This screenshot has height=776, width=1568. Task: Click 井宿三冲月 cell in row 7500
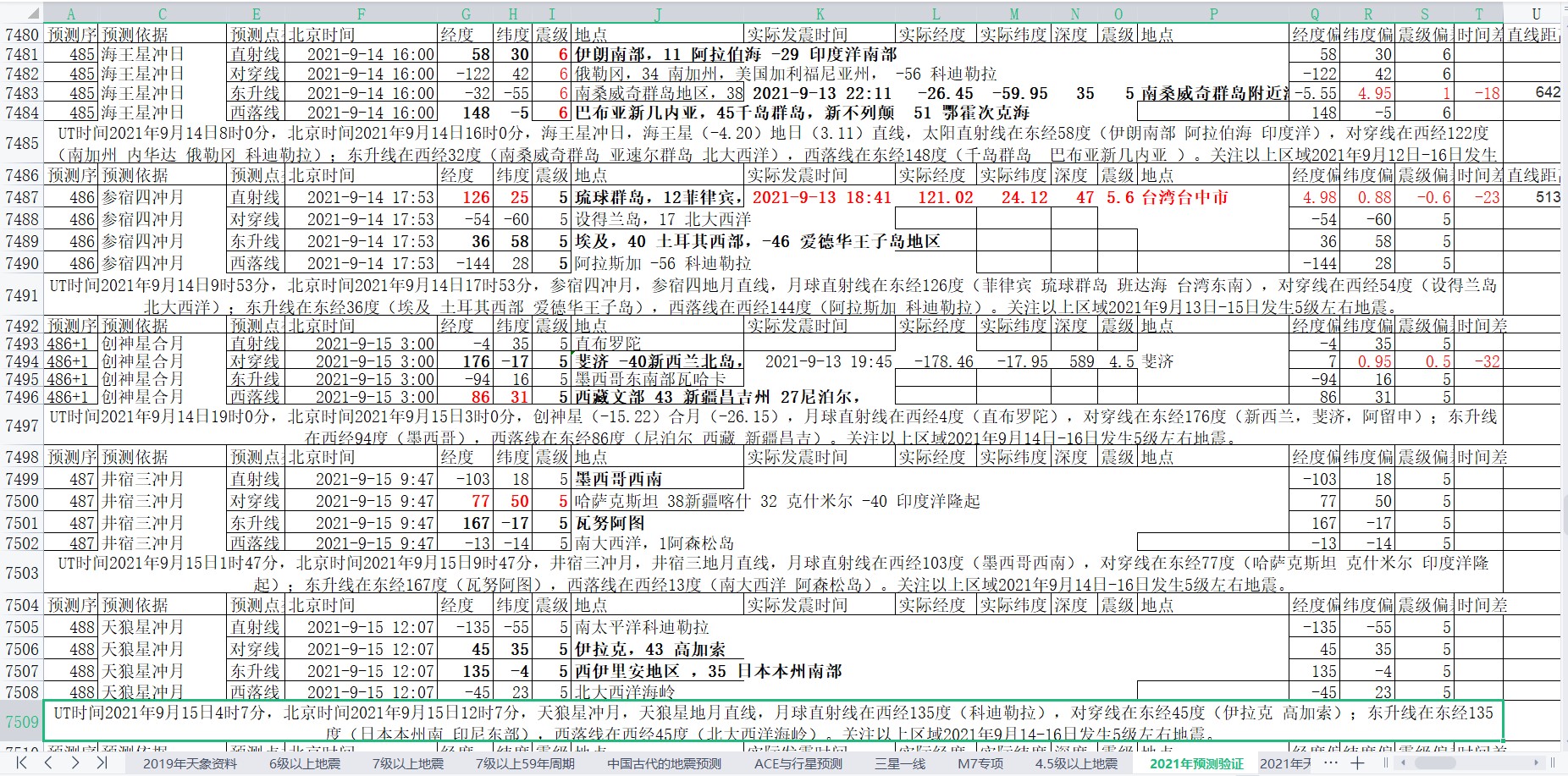click(163, 501)
